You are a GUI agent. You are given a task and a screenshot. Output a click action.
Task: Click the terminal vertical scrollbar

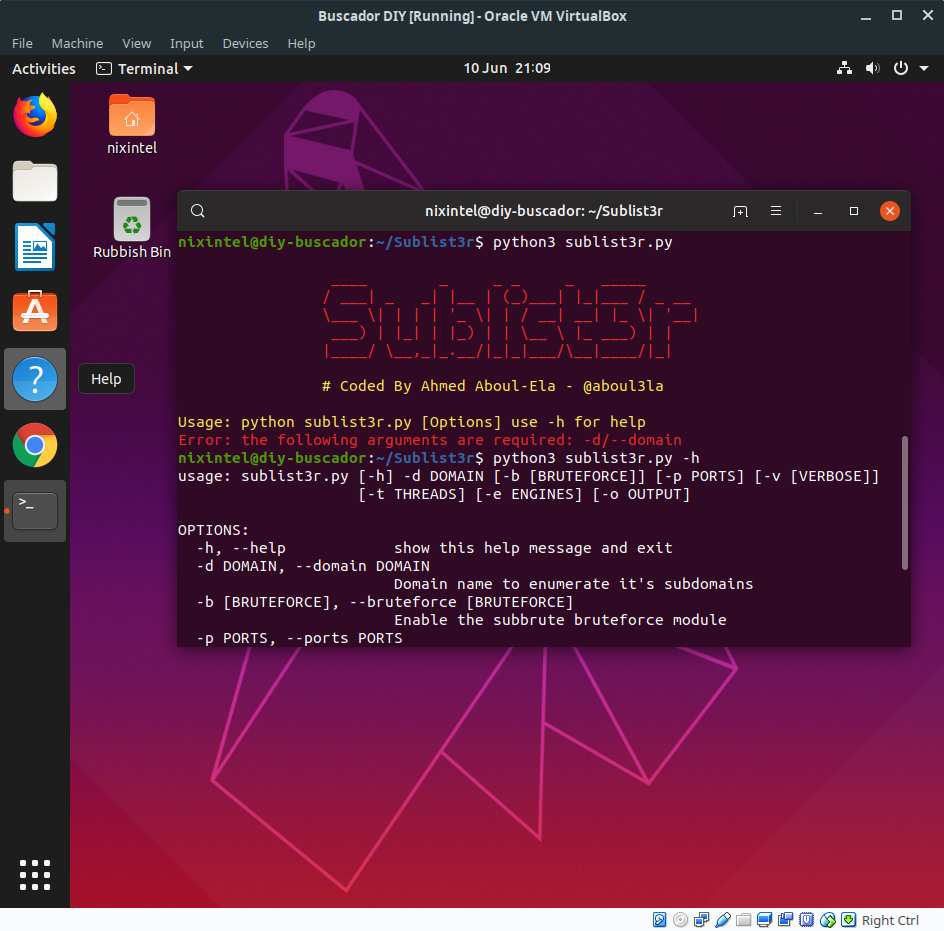coord(905,502)
